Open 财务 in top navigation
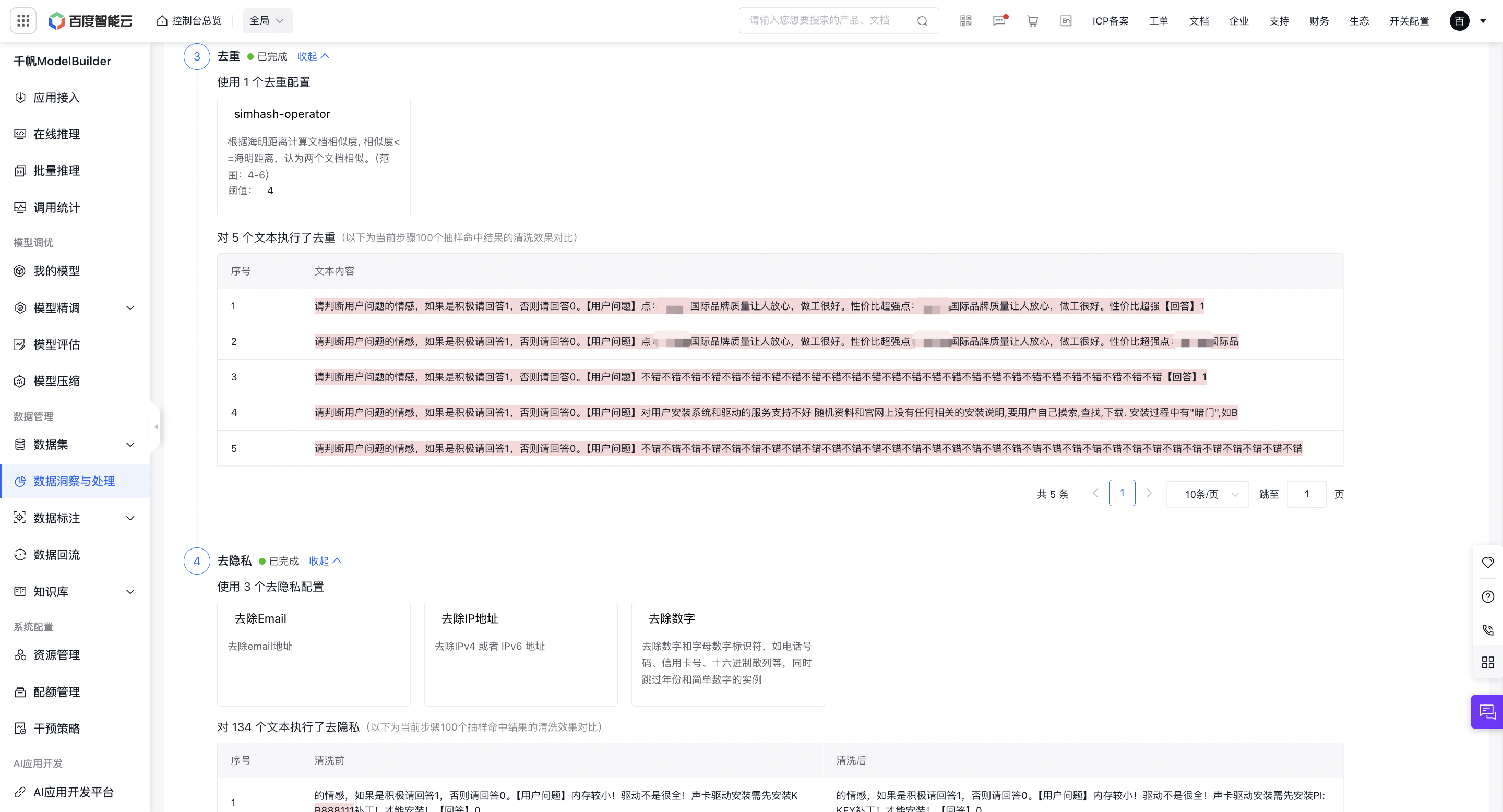This screenshot has height=812, width=1503. pyautogui.click(x=1319, y=21)
